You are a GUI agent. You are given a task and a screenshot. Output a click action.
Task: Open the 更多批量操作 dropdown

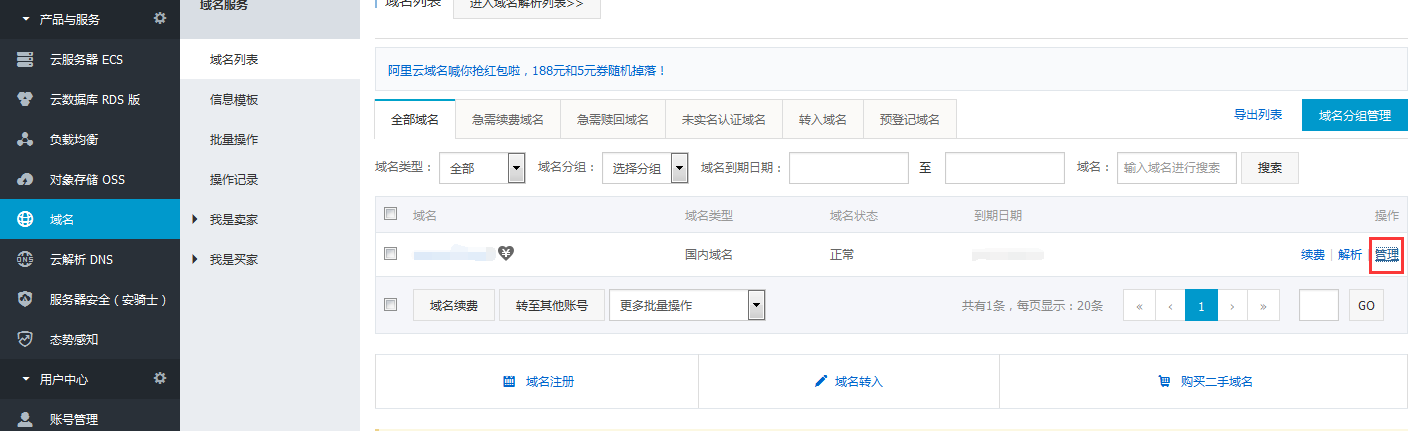click(687, 305)
